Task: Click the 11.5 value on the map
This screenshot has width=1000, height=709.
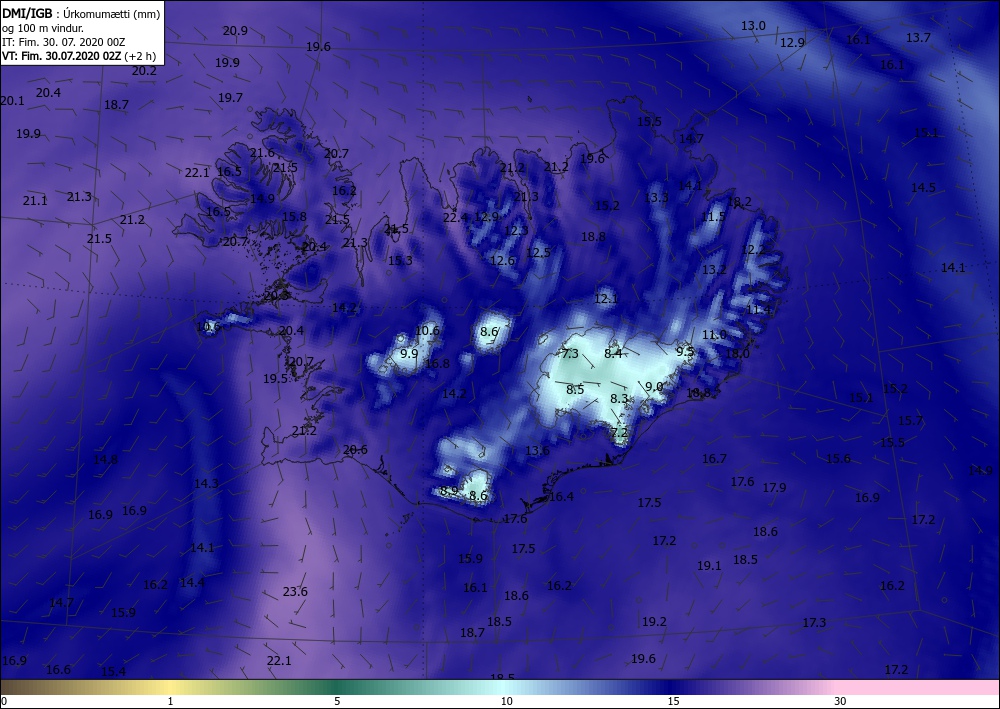Action: point(713,217)
